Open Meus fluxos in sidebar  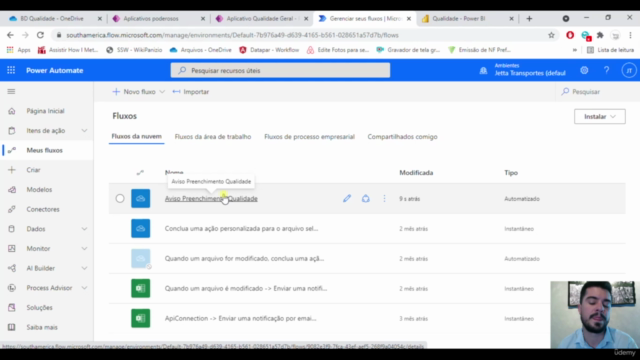pyautogui.click(x=47, y=150)
